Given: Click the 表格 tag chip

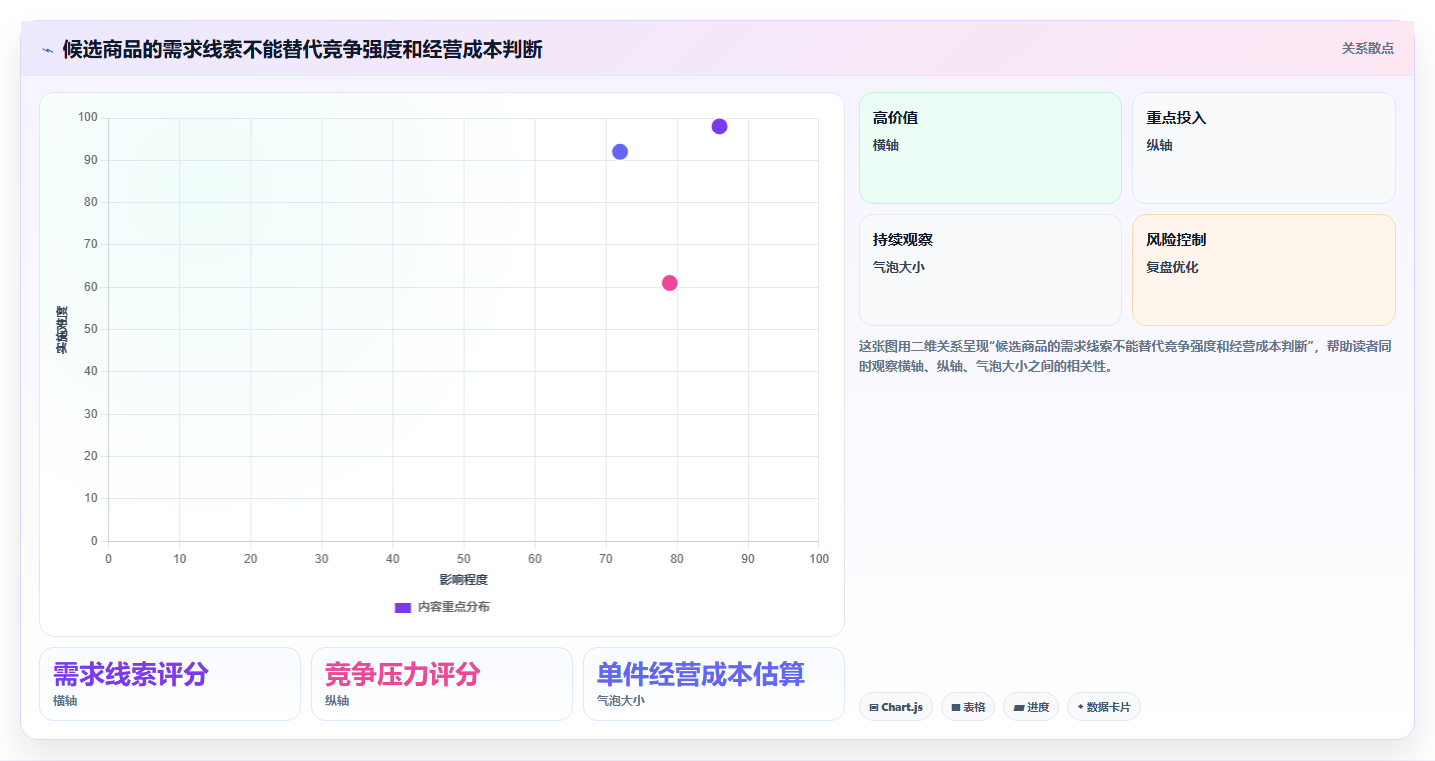Looking at the screenshot, I should click(968, 707).
